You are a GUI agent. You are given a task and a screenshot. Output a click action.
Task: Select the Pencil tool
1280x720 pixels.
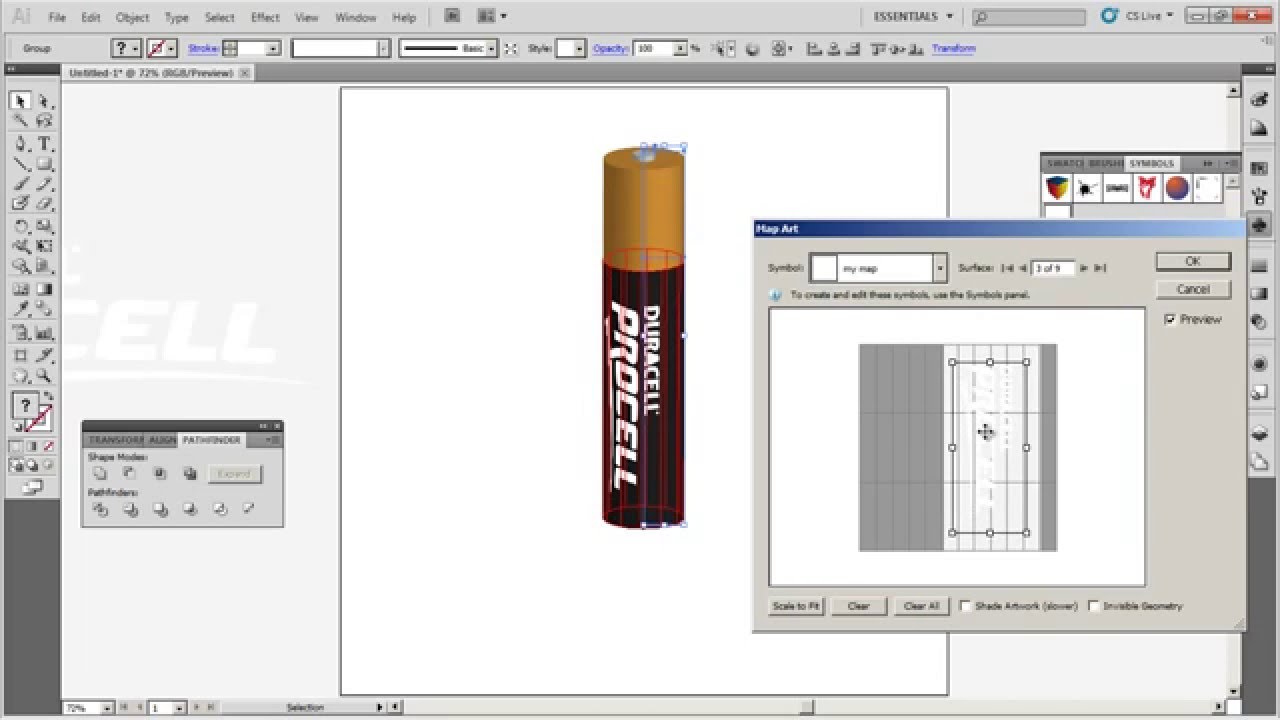point(45,184)
